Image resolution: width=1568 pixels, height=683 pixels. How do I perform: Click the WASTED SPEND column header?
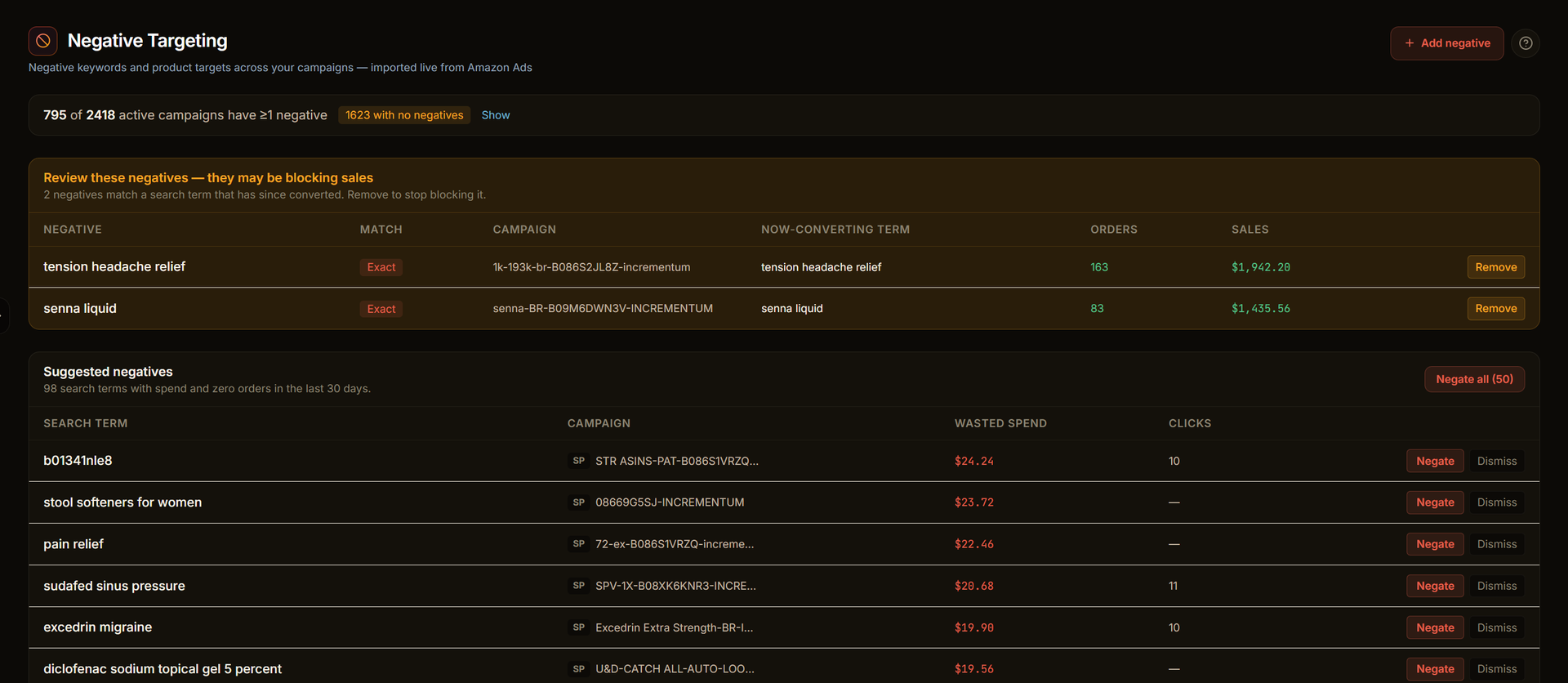pos(1000,423)
